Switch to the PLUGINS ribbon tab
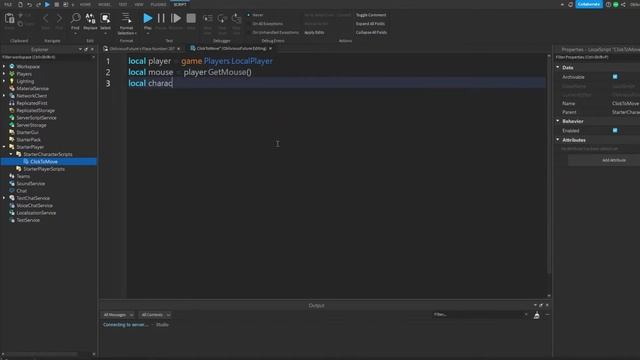640x360 pixels. click(158, 4)
